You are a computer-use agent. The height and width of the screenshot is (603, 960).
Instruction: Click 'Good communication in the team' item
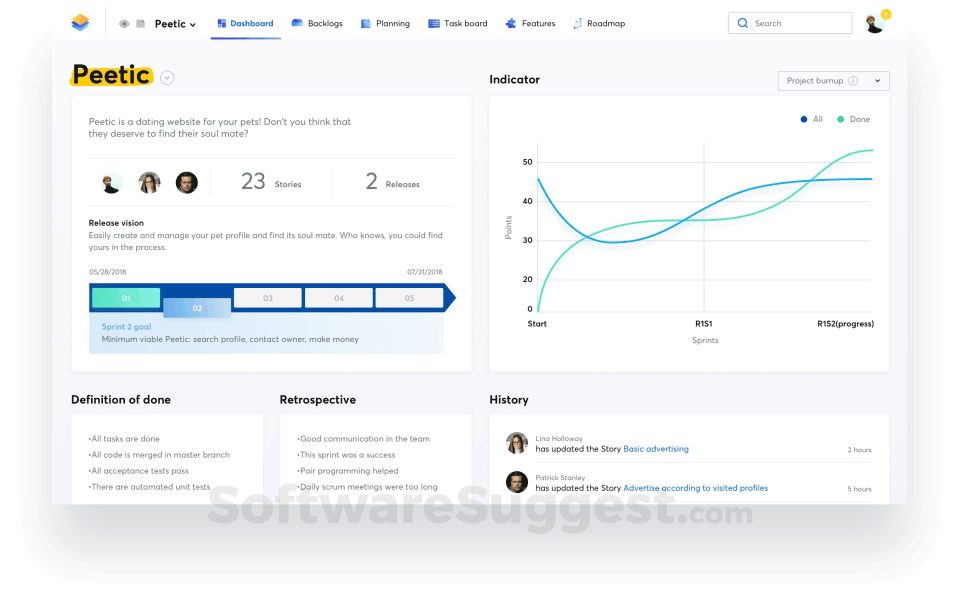[x=364, y=439]
